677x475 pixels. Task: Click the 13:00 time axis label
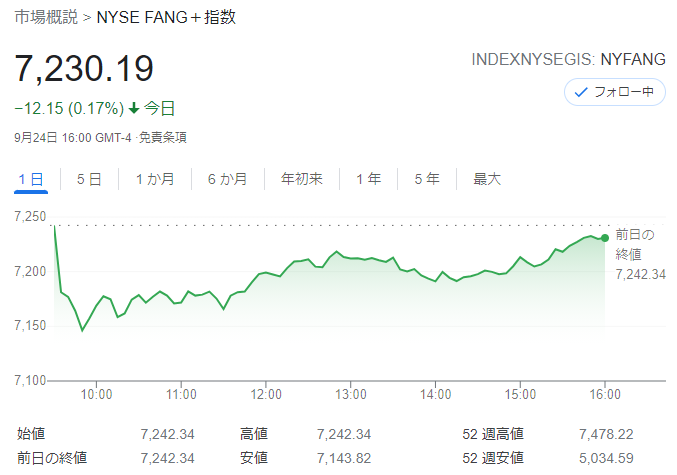tap(351, 394)
